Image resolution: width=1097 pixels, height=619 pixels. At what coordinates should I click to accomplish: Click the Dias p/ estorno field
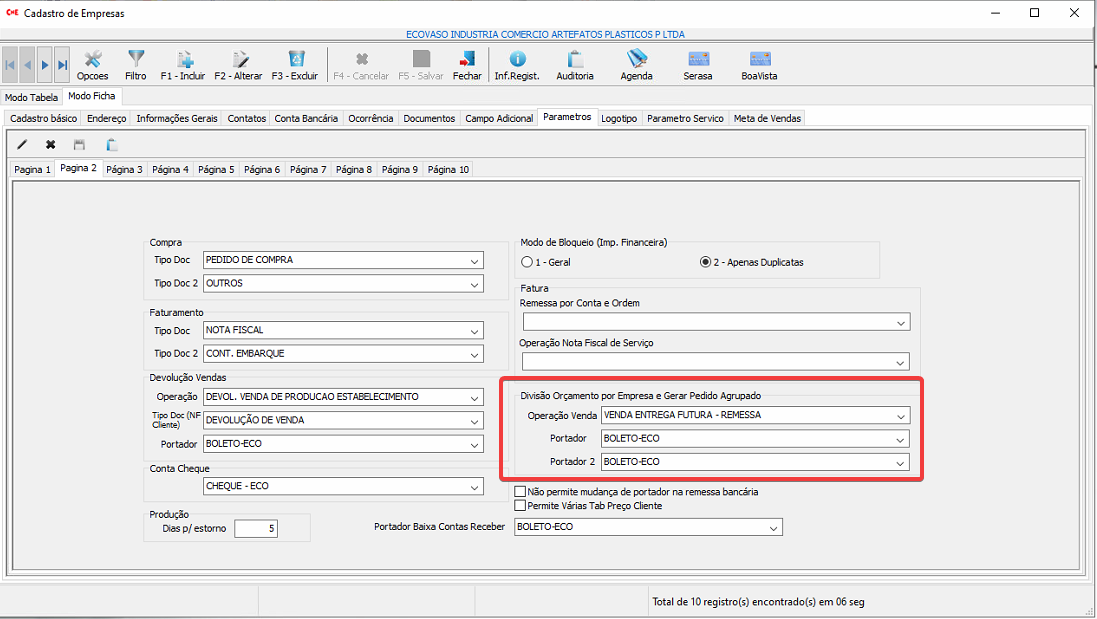256,528
